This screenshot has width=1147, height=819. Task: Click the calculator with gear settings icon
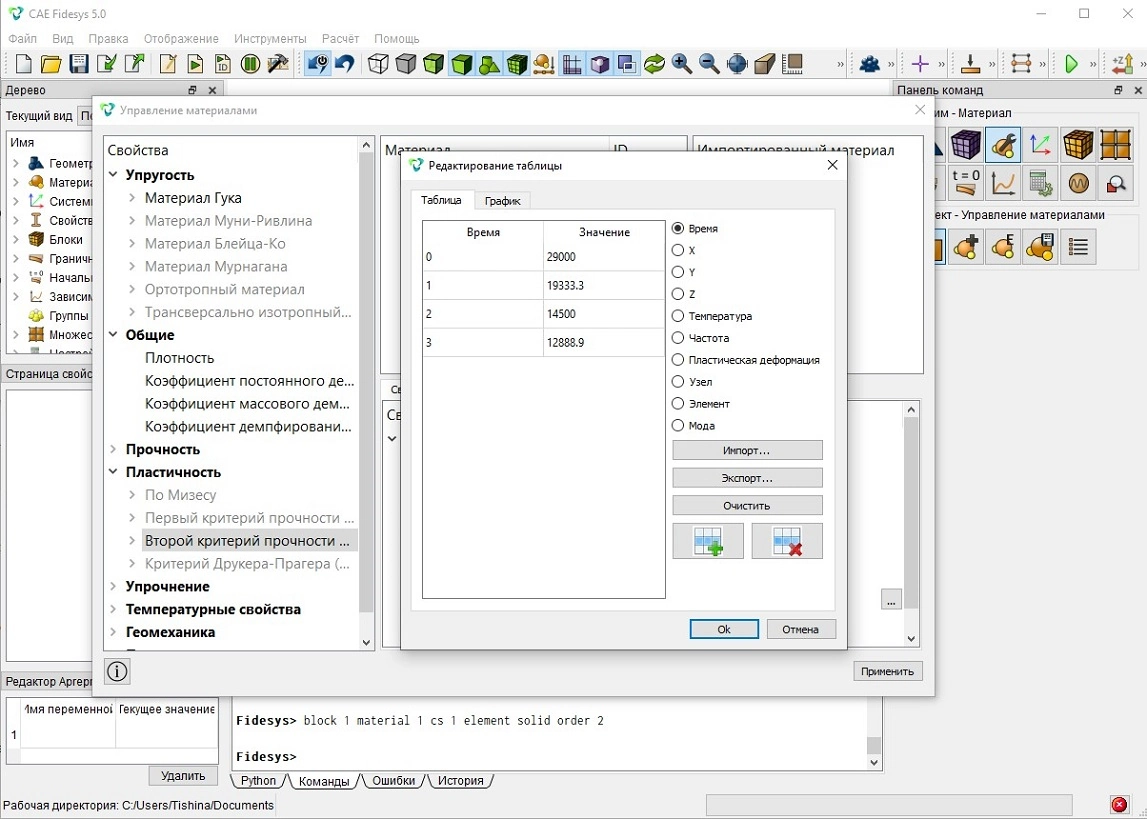(x=1040, y=183)
